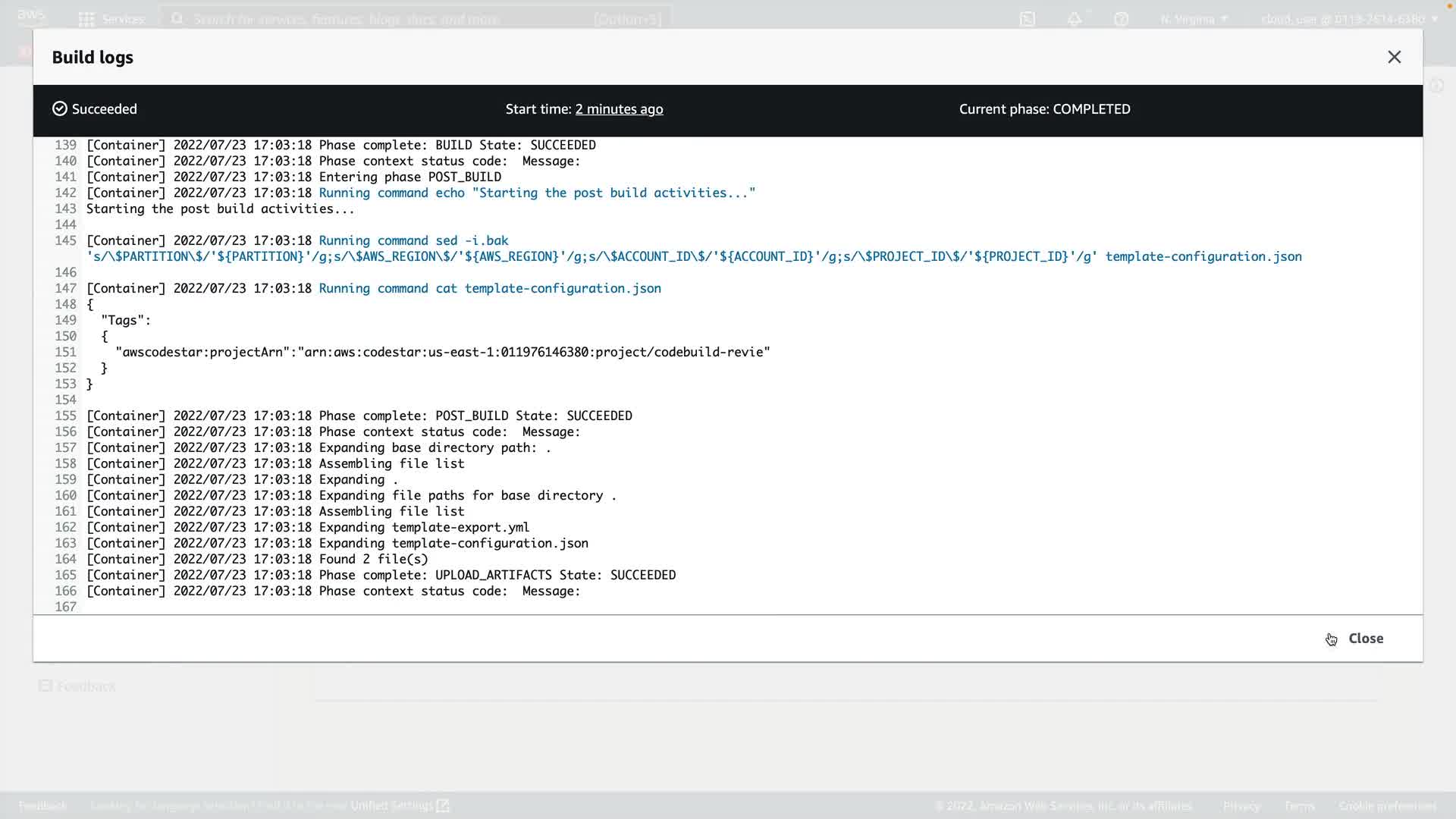This screenshot has width=1456, height=819.
Task: Open the CloudShell terminal icon
Action: [x=1028, y=19]
